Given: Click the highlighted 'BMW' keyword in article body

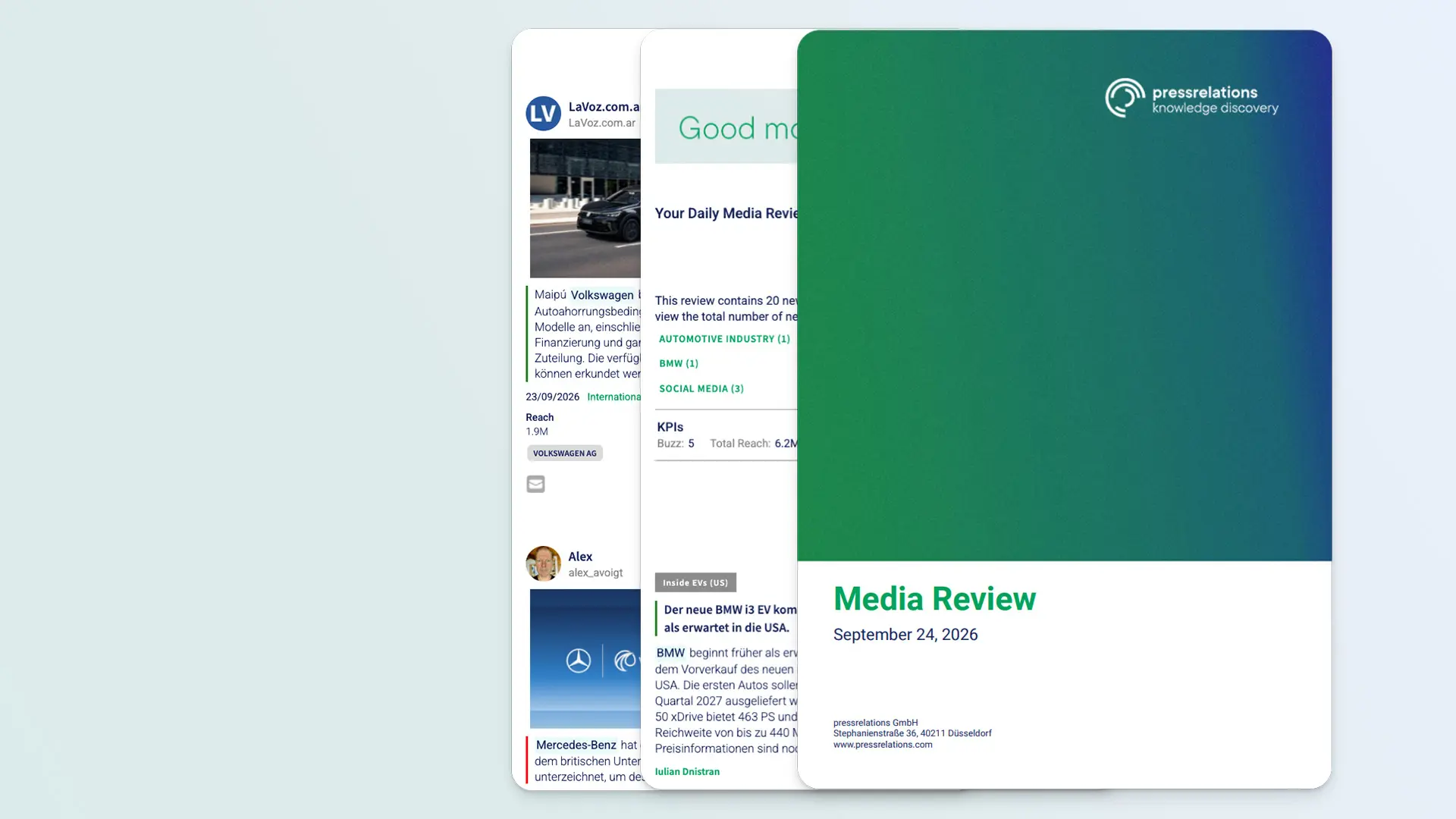Looking at the screenshot, I should coord(670,653).
